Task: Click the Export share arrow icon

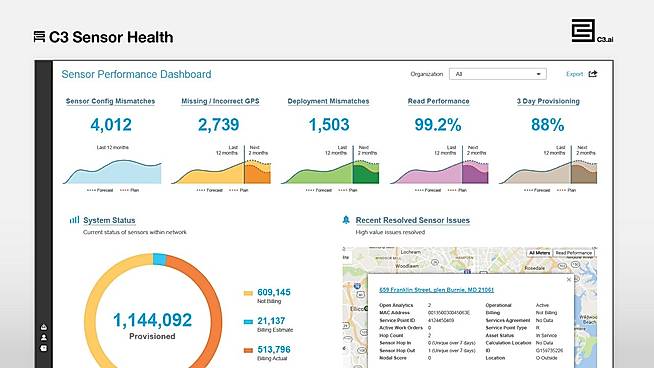Action: point(593,74)
